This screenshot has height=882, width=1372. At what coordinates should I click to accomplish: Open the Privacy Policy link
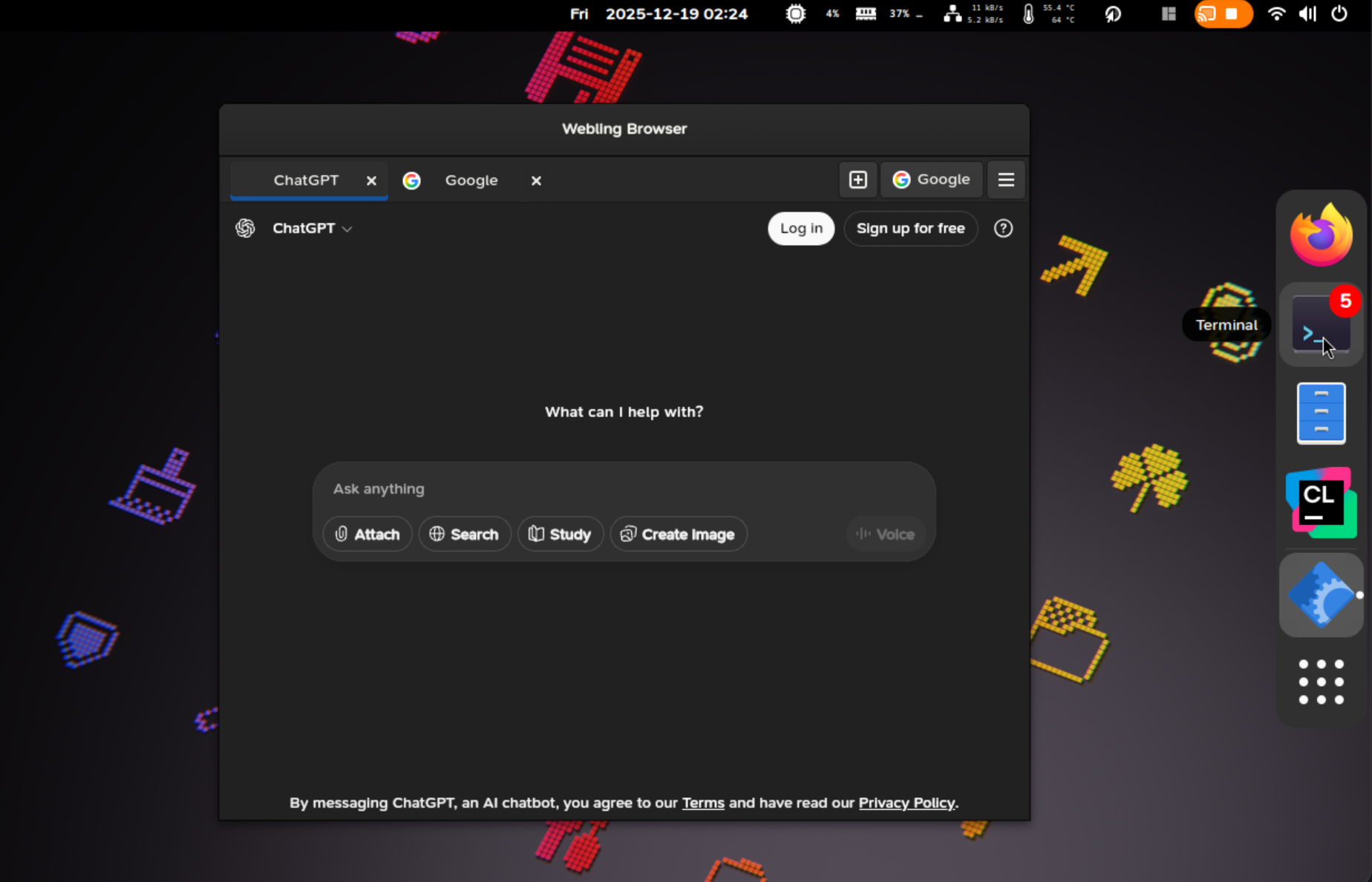[x=906, y=803]
